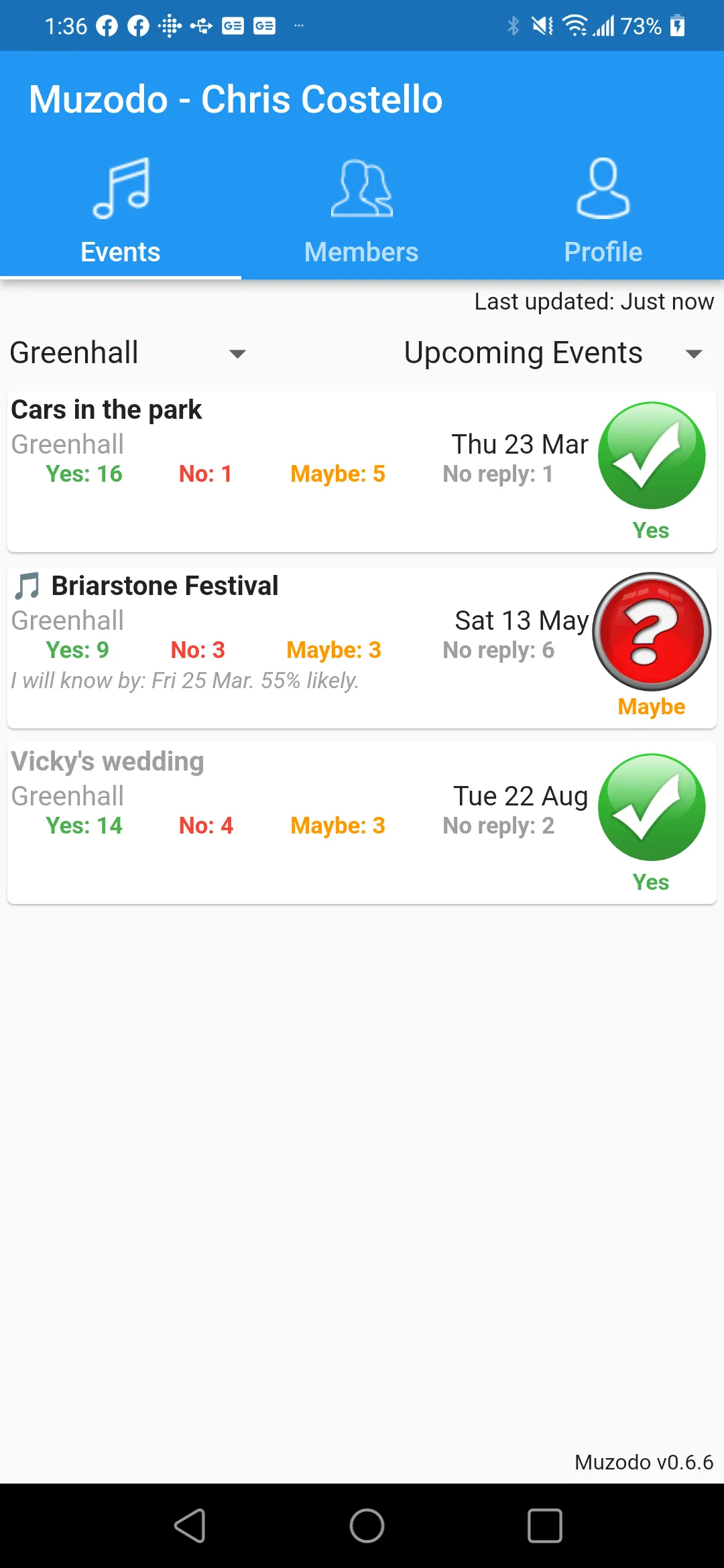Tap the Members people icon
This screenshot has width=724, height=1568.
[361, 188]
